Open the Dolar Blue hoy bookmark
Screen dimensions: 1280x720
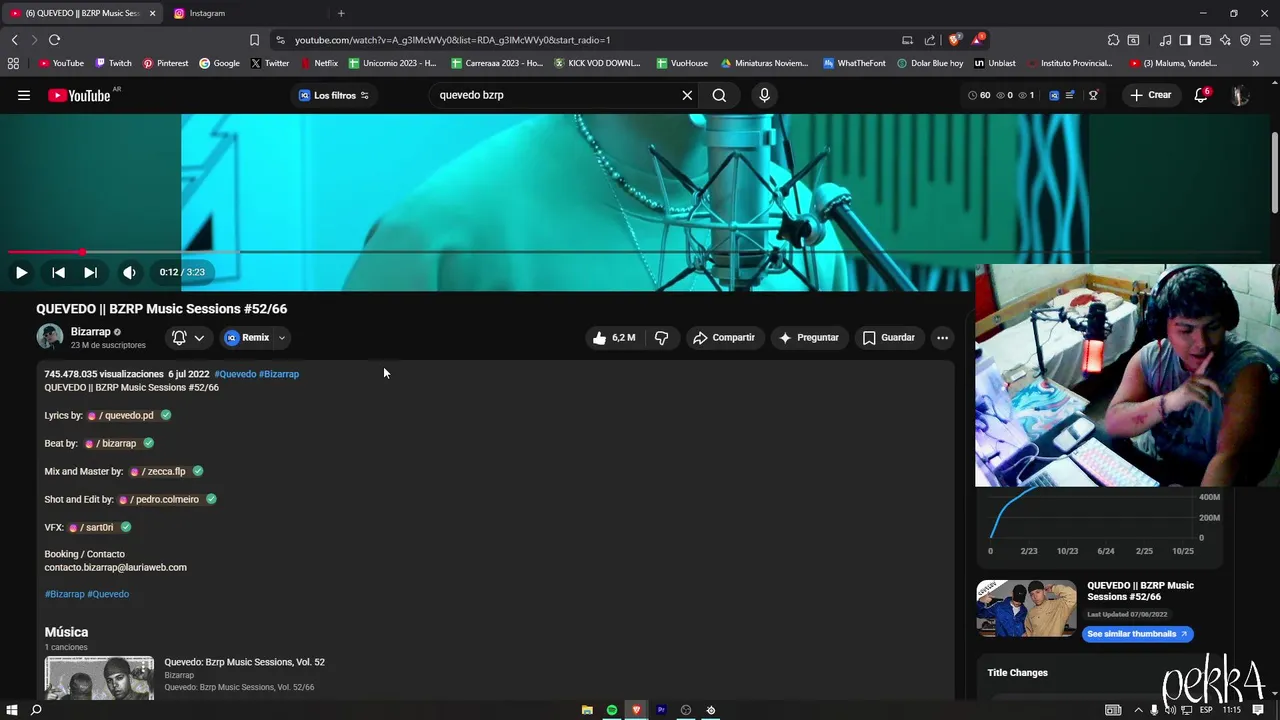[930, 63]
